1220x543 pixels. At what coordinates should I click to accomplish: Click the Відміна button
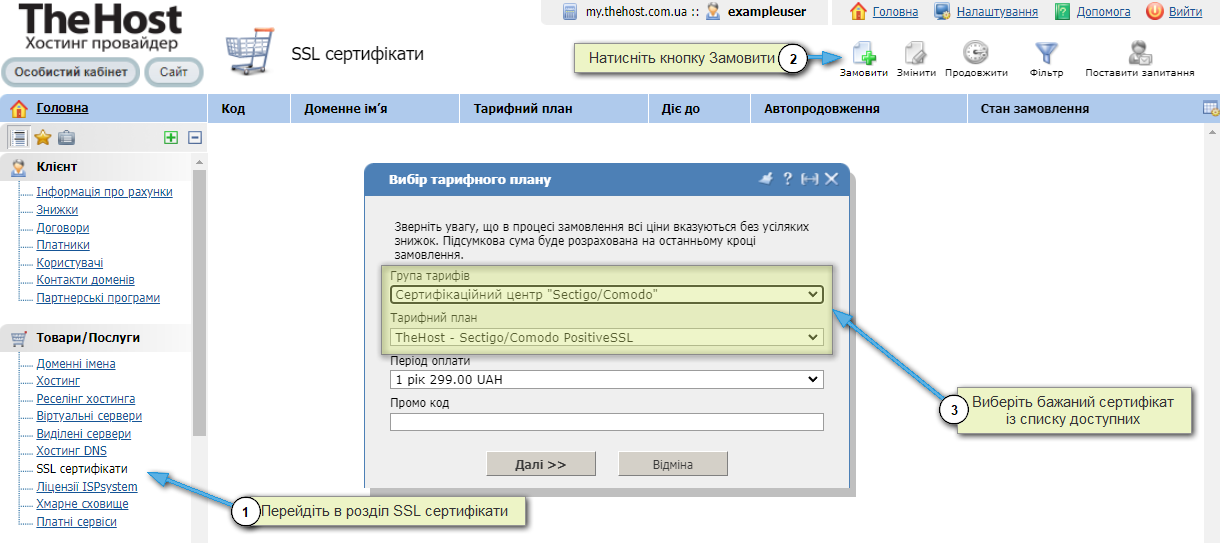click(673, 464)
